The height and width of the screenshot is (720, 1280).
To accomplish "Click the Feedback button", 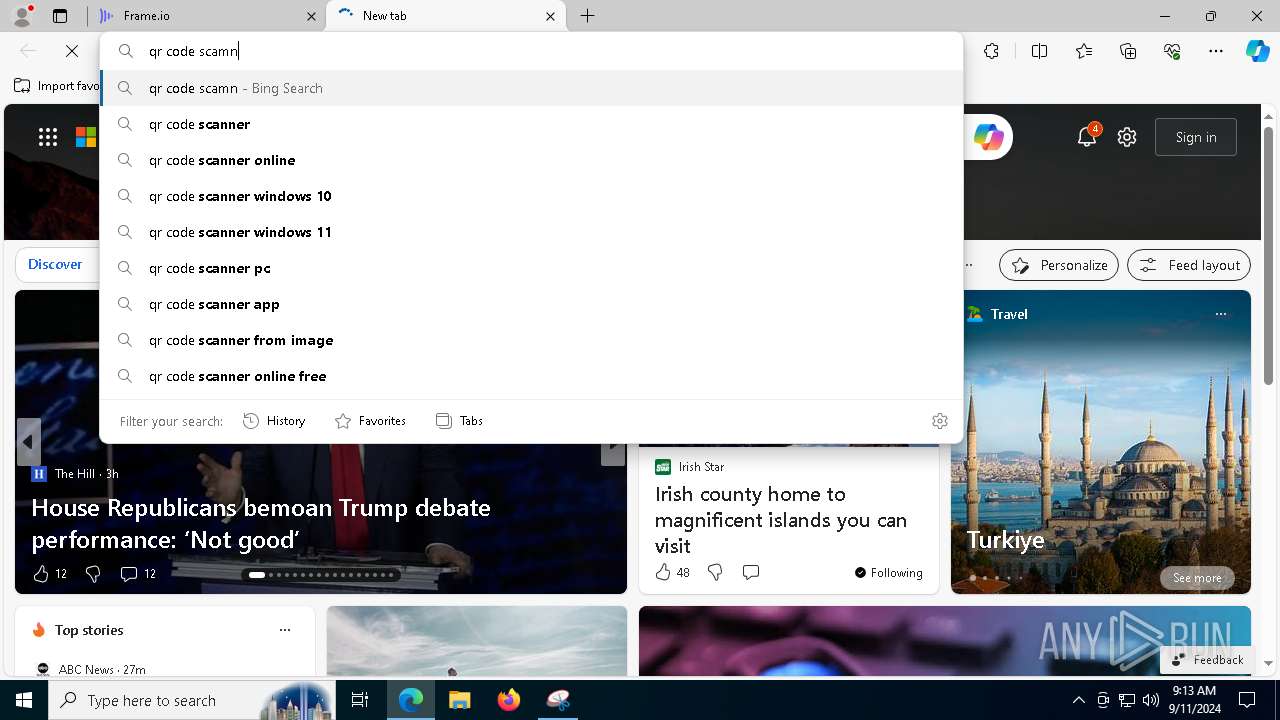I will (1207, 660).
